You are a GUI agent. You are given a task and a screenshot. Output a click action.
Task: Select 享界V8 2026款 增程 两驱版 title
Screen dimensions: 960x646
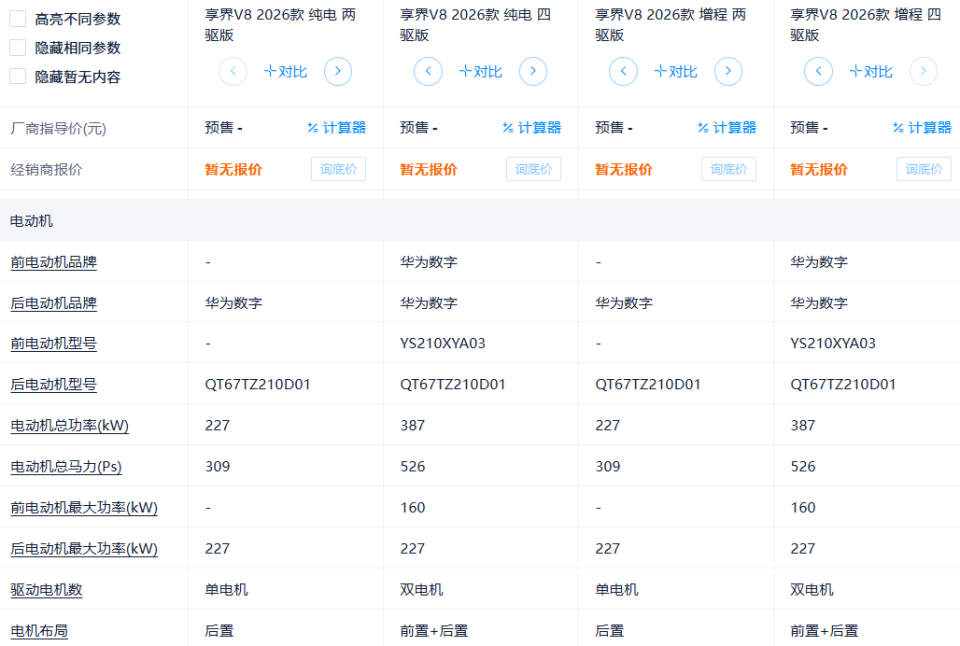(671, 24)
